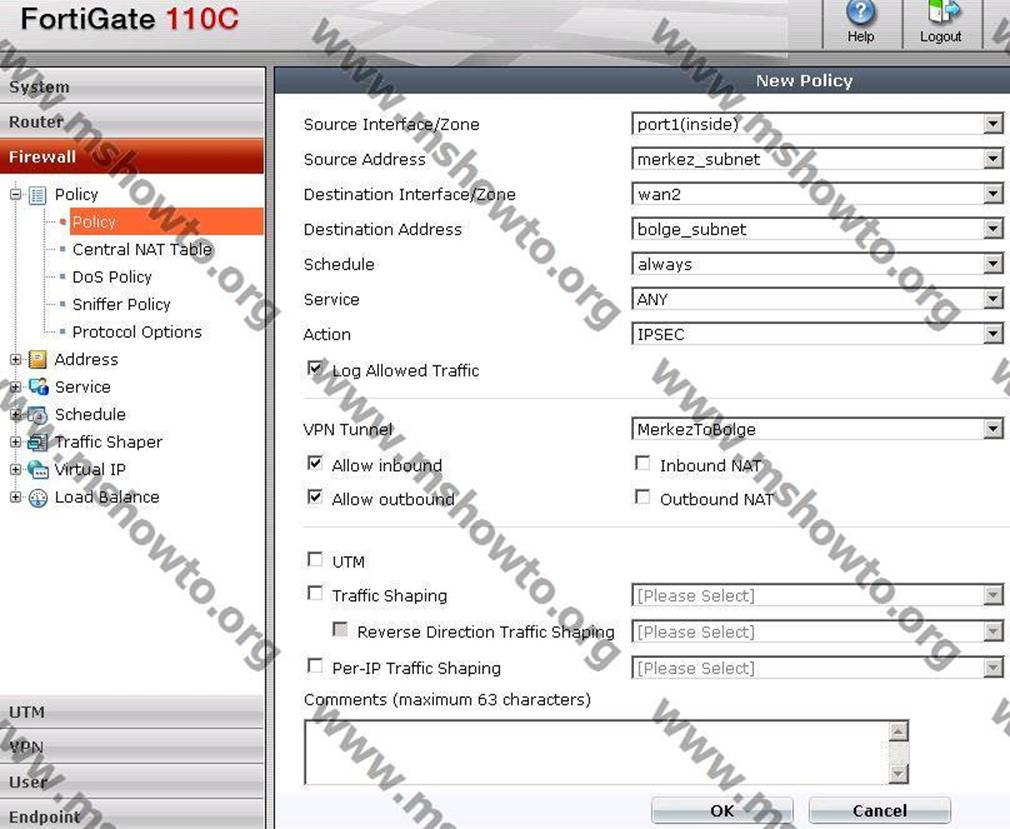Click OK to save the policy
Image resolution: width=1010 pixels, height=829 pixels.
(x=722, y=810)
